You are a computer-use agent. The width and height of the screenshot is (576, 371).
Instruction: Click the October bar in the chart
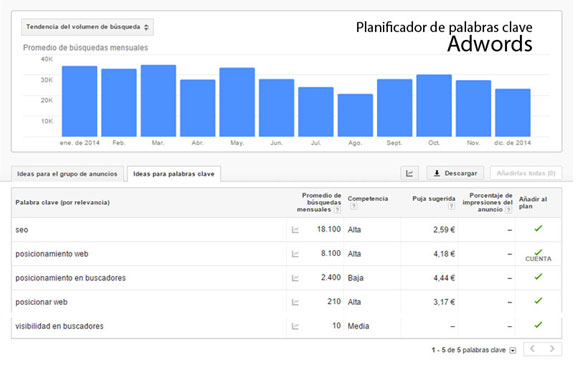[x=434, y=106]
